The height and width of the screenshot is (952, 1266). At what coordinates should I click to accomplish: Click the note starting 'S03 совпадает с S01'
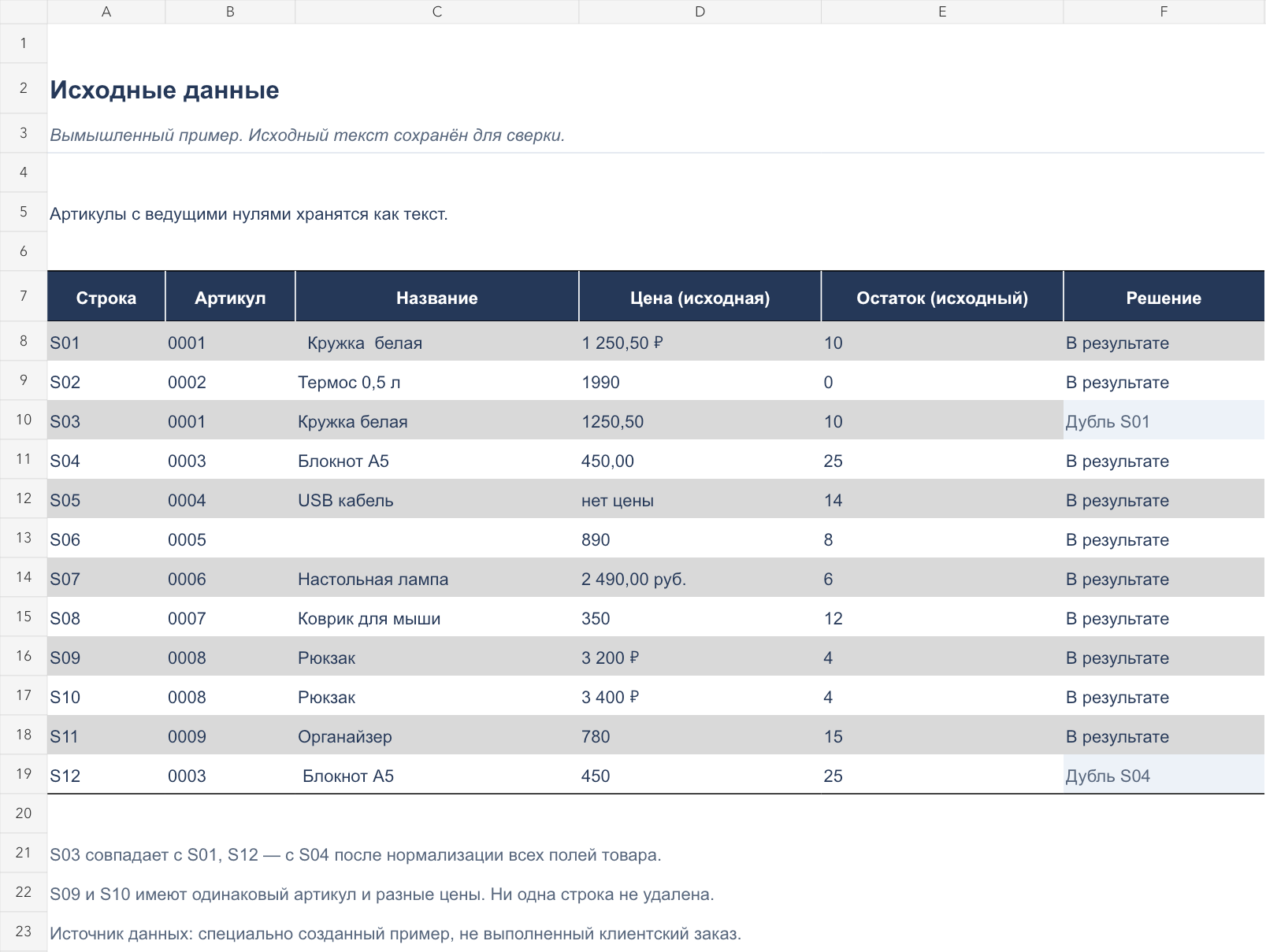point(355,855)
